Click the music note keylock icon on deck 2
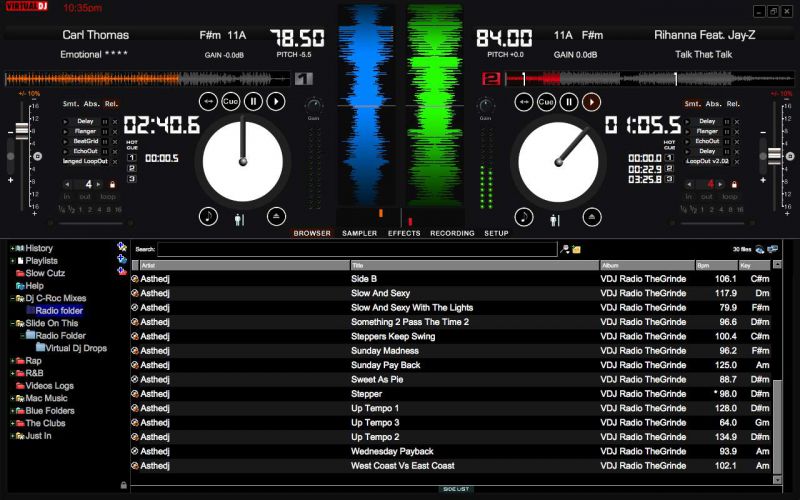Image resolution: width=800 pixels, height=500 pixels. point(524,217)
